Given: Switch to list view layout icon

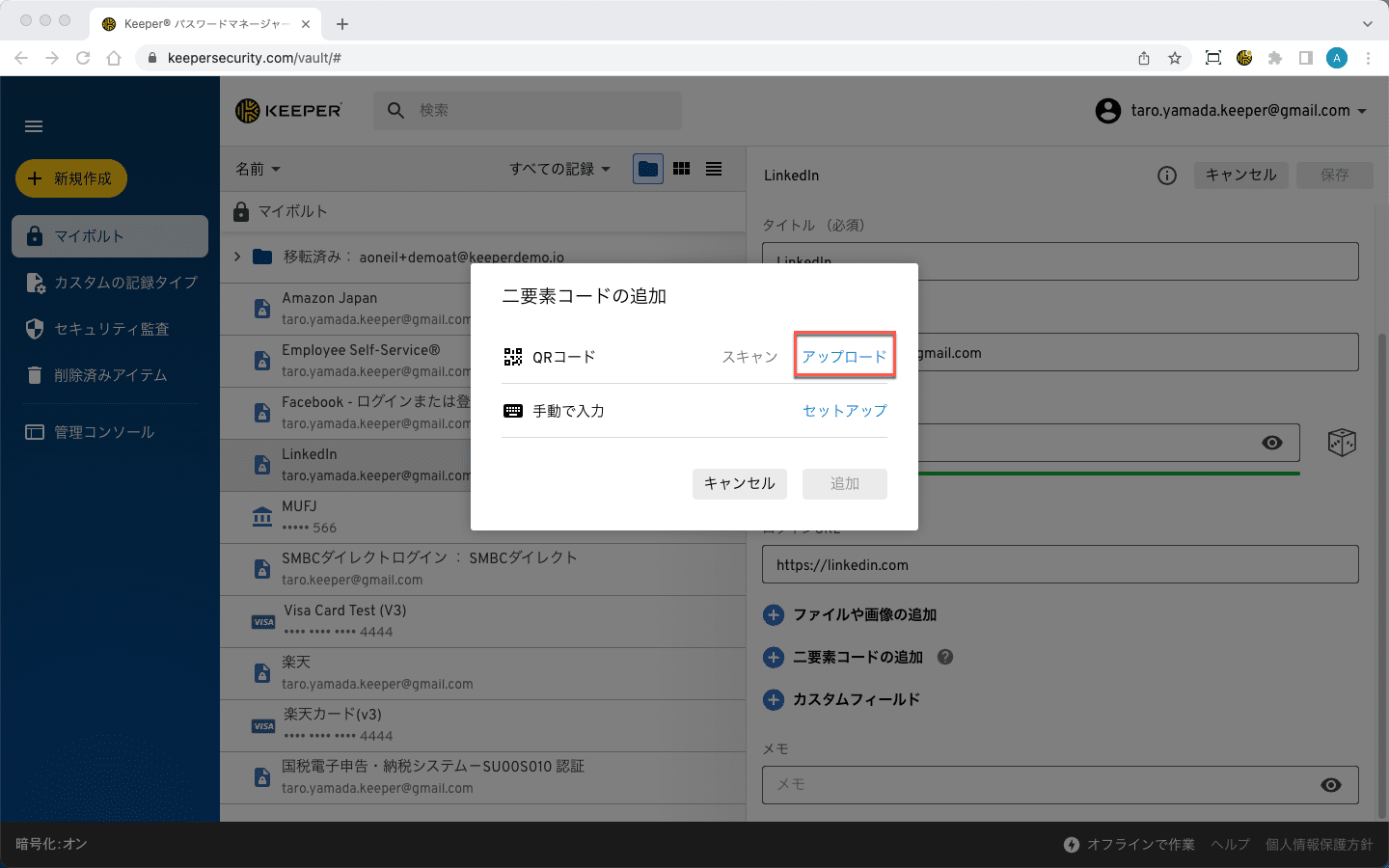Looking at the screenshot, I should 714,169.
